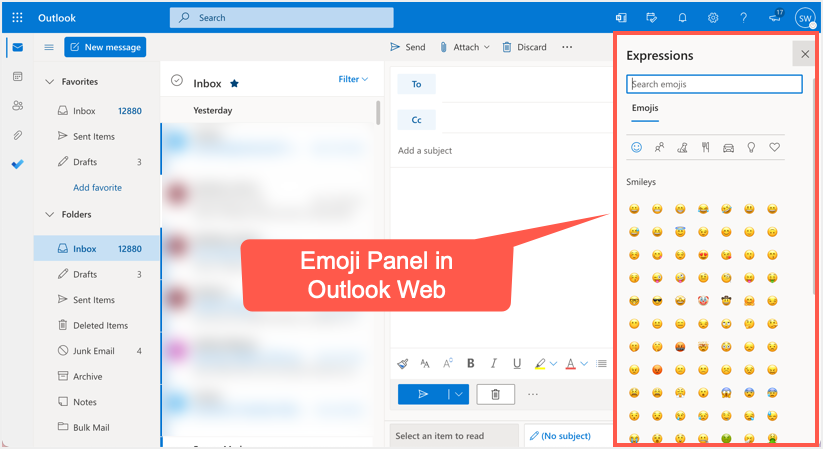
Task: Open the font color dropdown arrow
Action: click(x=584, y=363)
